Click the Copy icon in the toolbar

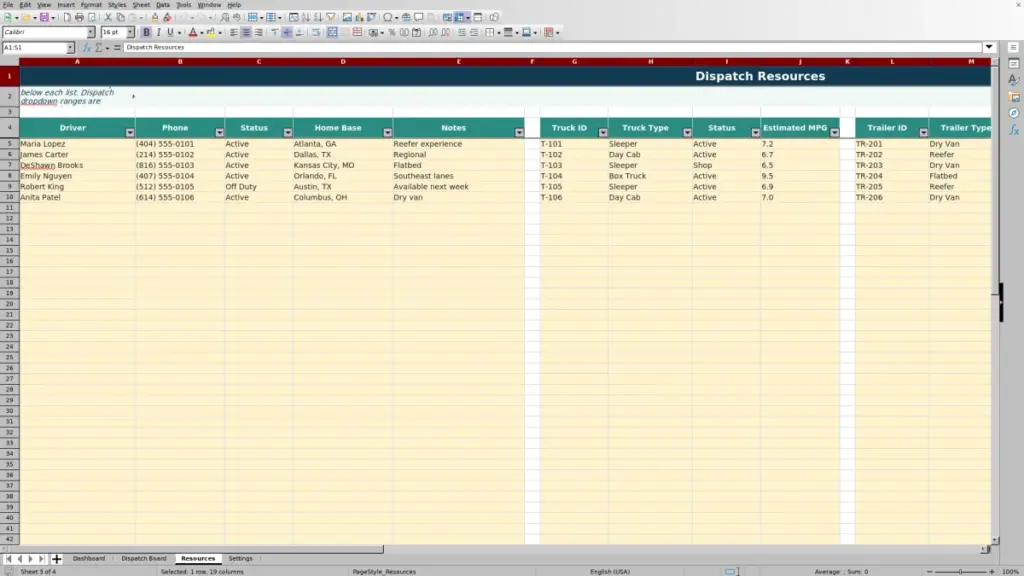click(x=120, y=17)
